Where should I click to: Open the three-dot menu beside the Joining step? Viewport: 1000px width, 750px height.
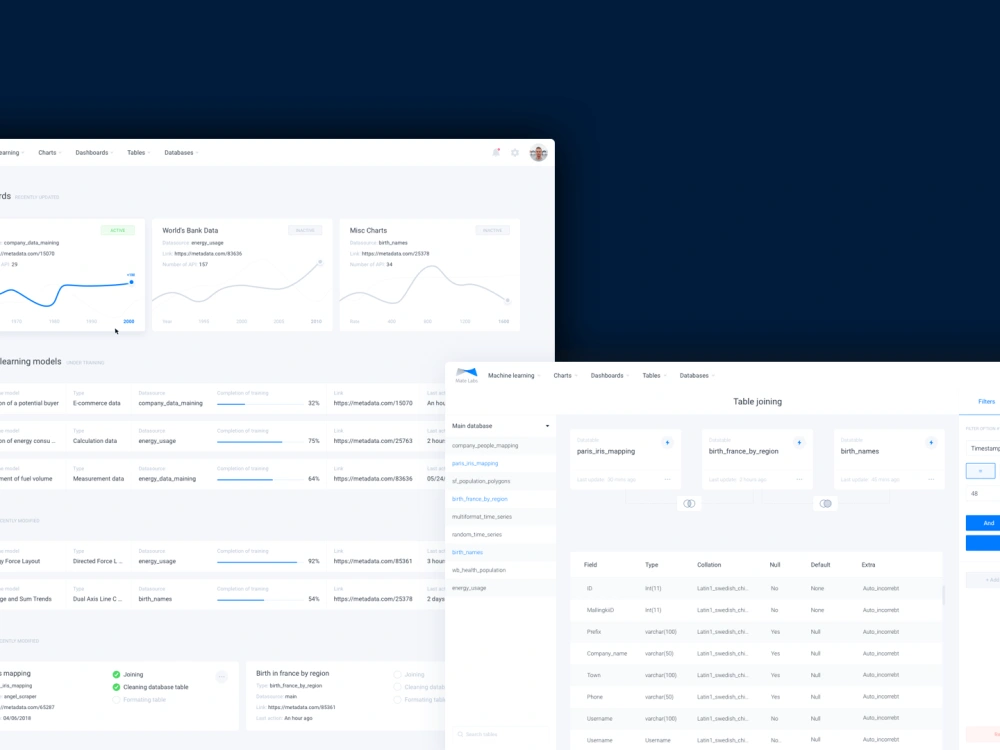(x=221, y=677)
